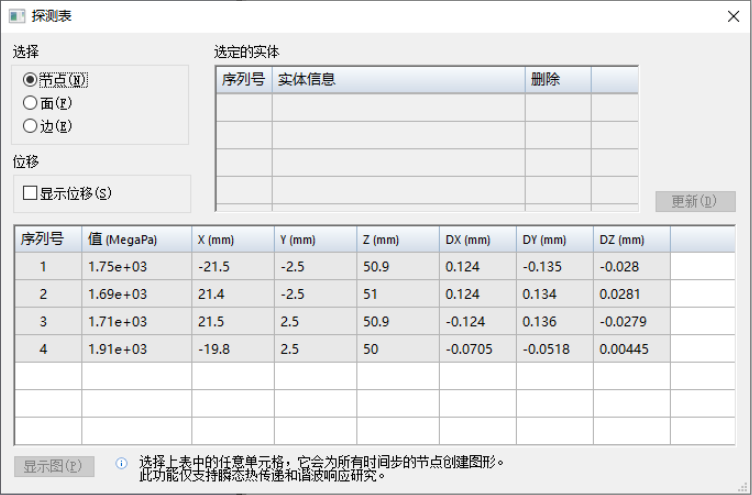The width and height of the screenshot is (752, 495).
Task: Click the Z (mm) column header
Action: 398,239
